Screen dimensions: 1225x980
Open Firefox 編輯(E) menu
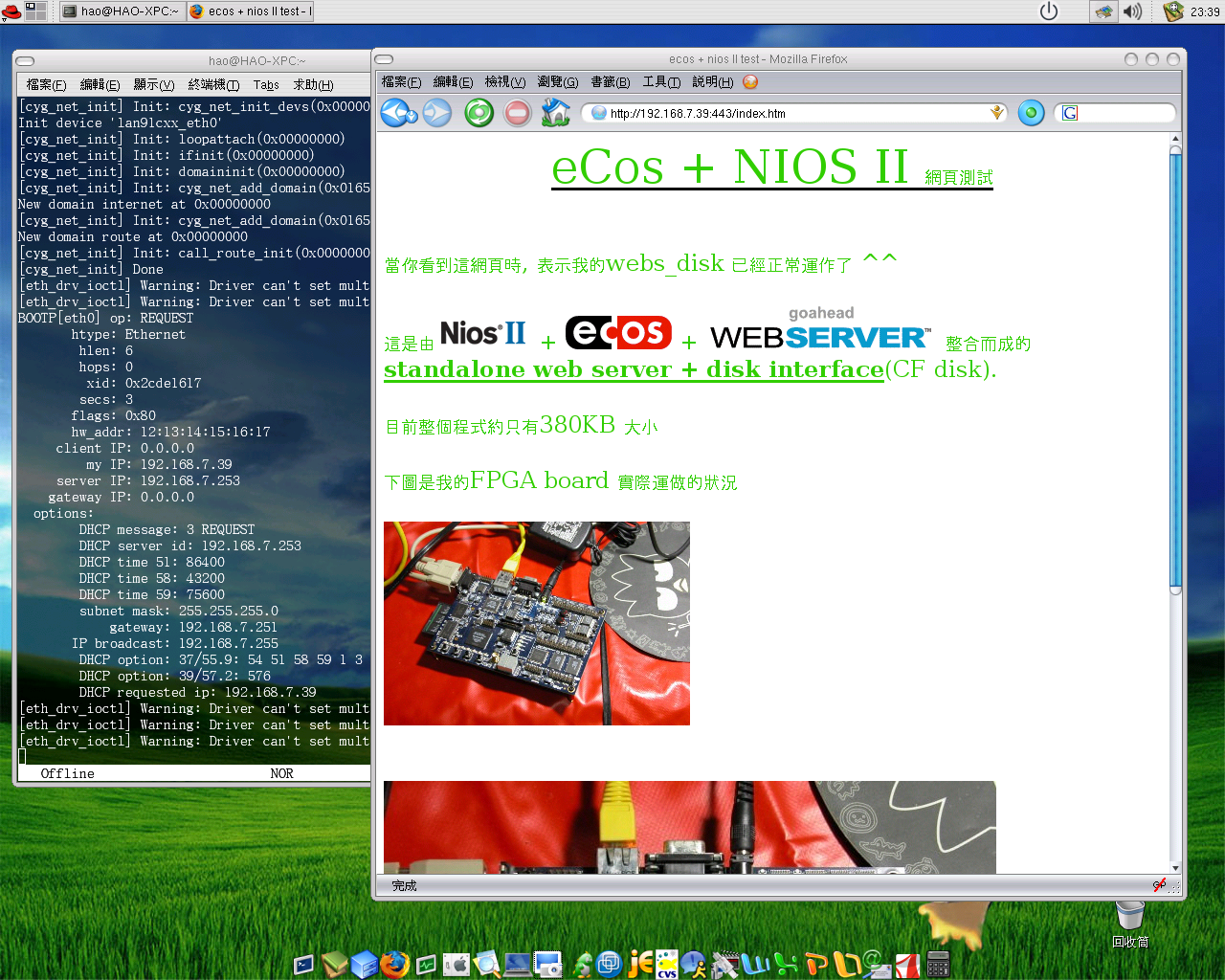click(x=453, y=82)
